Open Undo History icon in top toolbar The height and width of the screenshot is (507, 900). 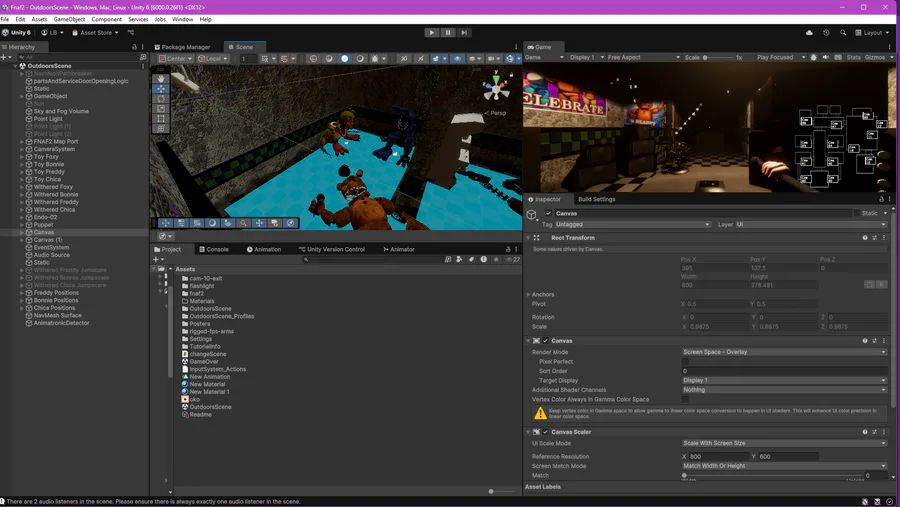coord(826,33)
